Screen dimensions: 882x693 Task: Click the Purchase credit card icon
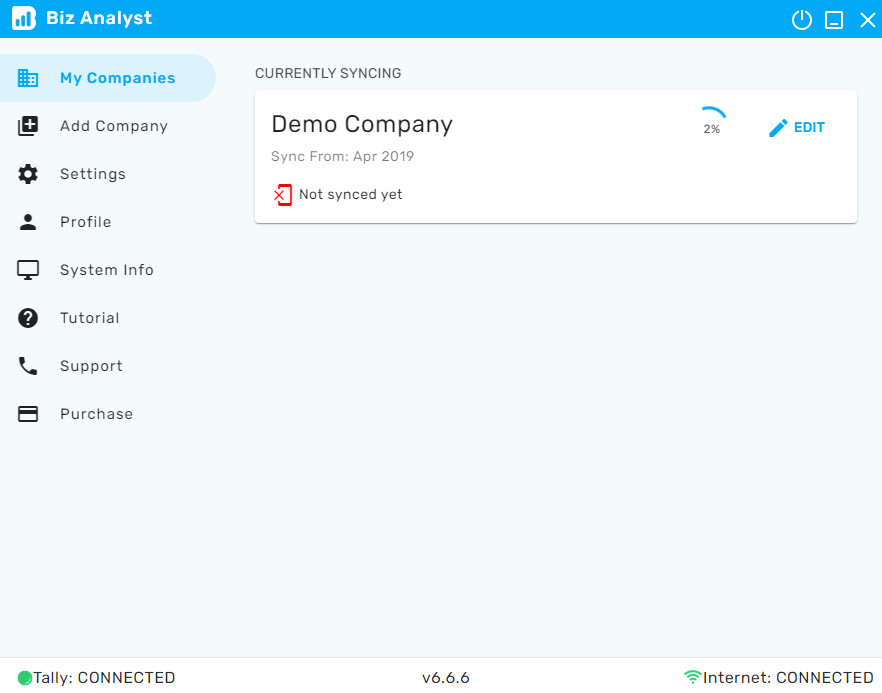28,414
